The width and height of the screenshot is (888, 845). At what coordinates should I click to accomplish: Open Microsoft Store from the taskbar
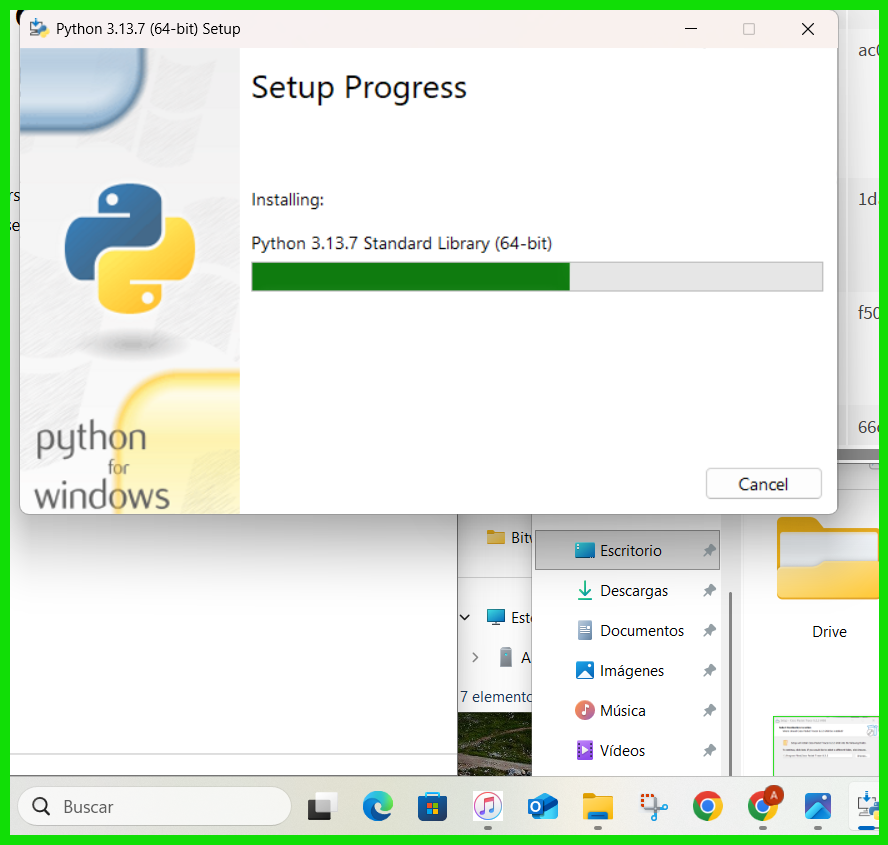432,806
